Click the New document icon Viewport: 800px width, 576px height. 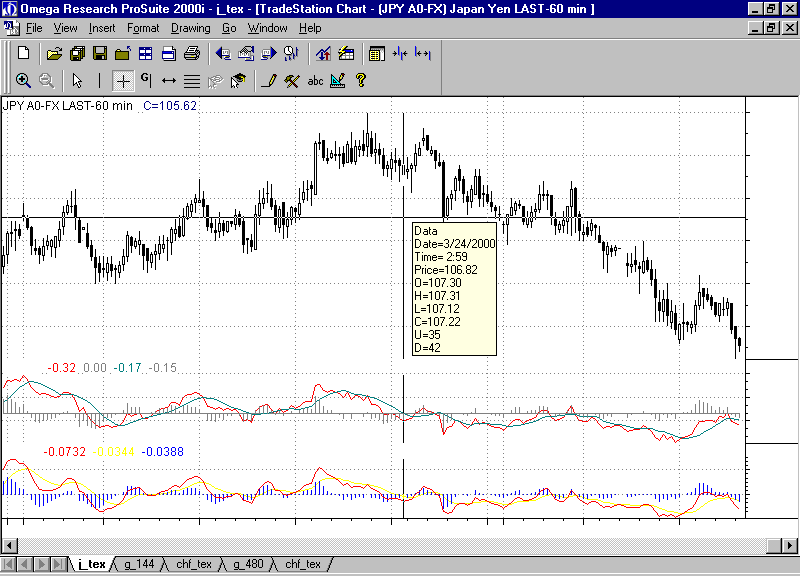23,54
